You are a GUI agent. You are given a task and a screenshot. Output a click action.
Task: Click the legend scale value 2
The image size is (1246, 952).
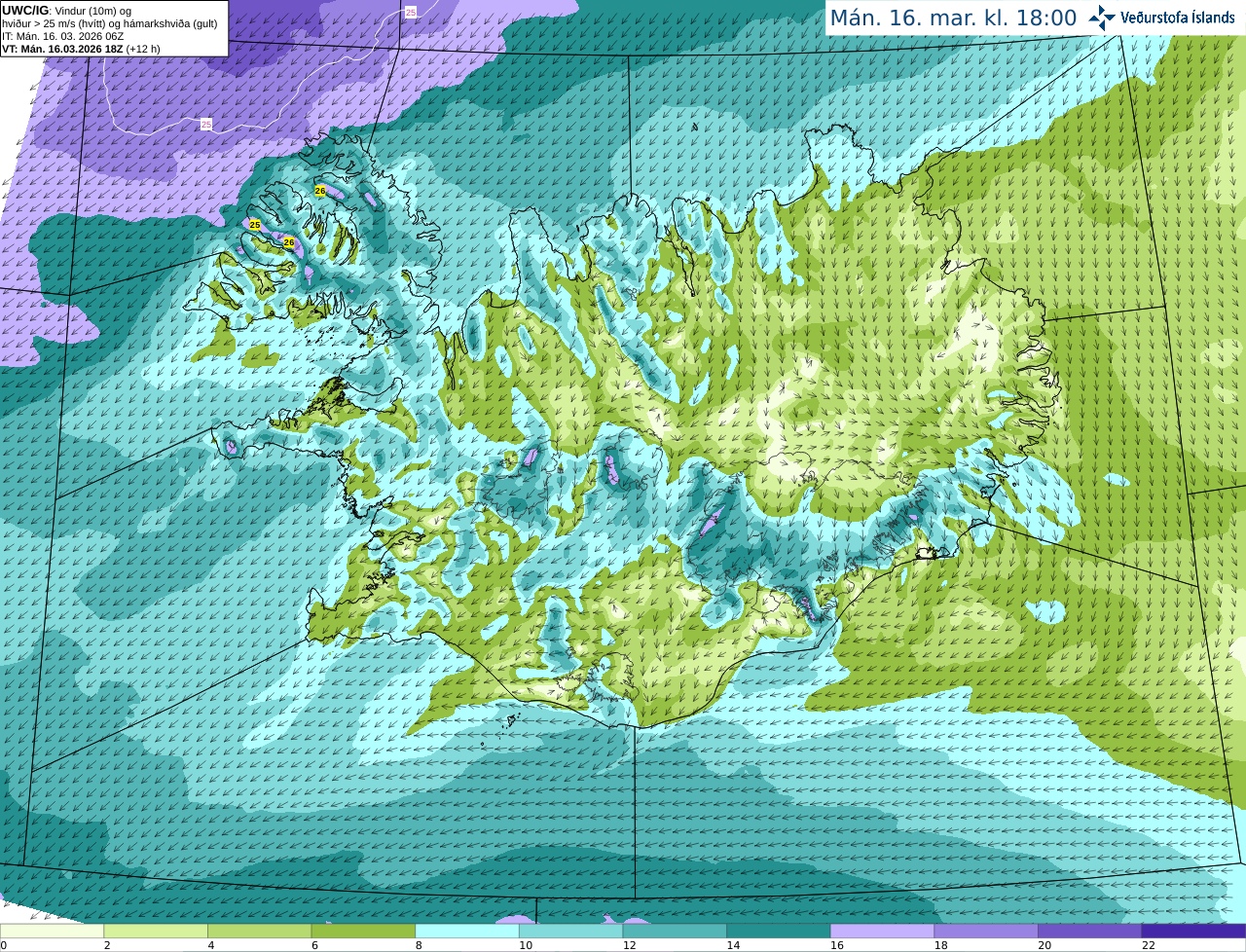point(107,945)
